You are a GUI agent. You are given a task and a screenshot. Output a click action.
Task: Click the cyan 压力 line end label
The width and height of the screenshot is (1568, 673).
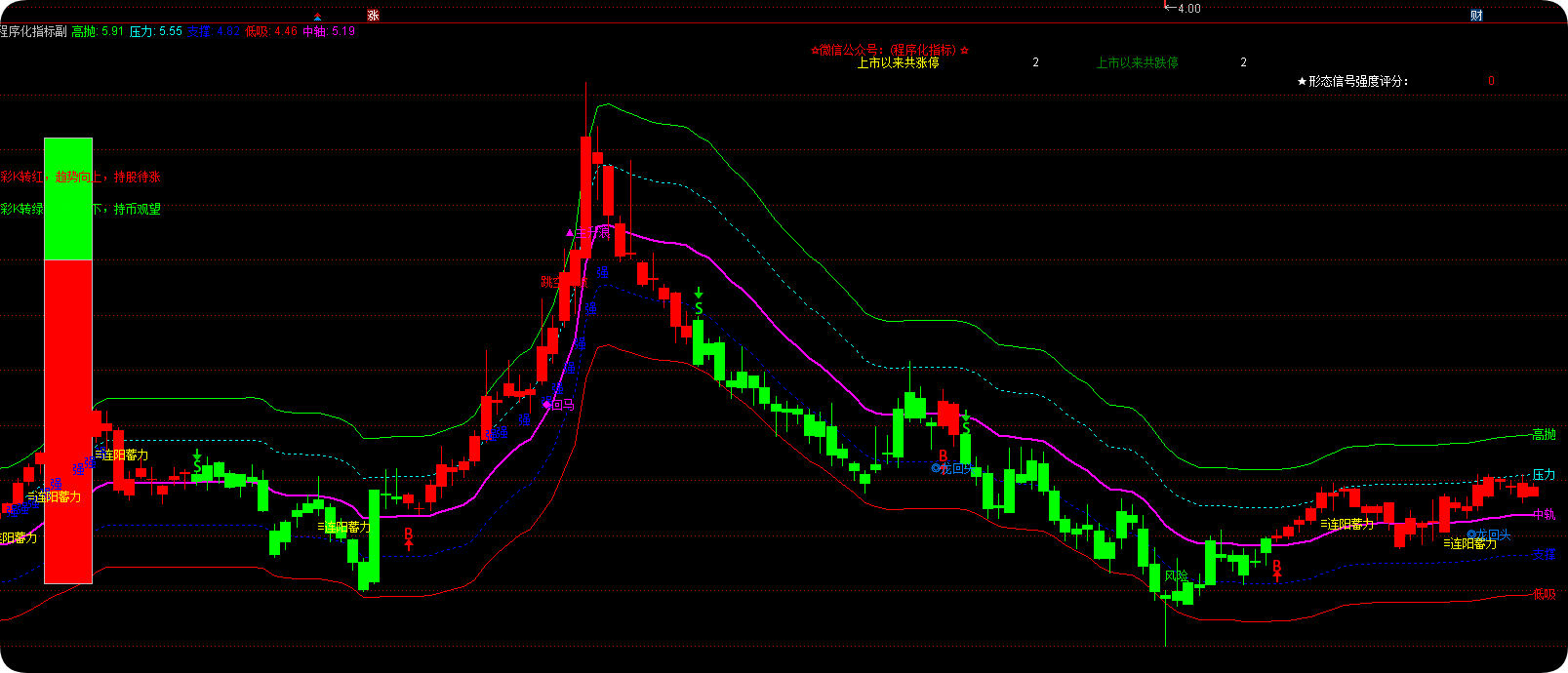[x=1544, y=474]
